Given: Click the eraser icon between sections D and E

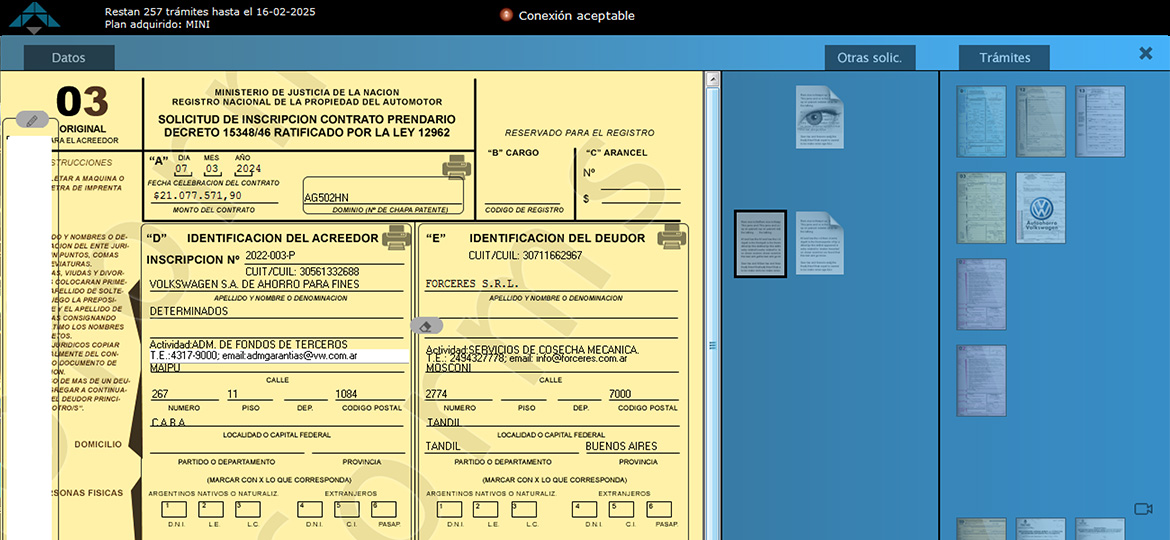Looking at the screenshot, I should 427,326.
